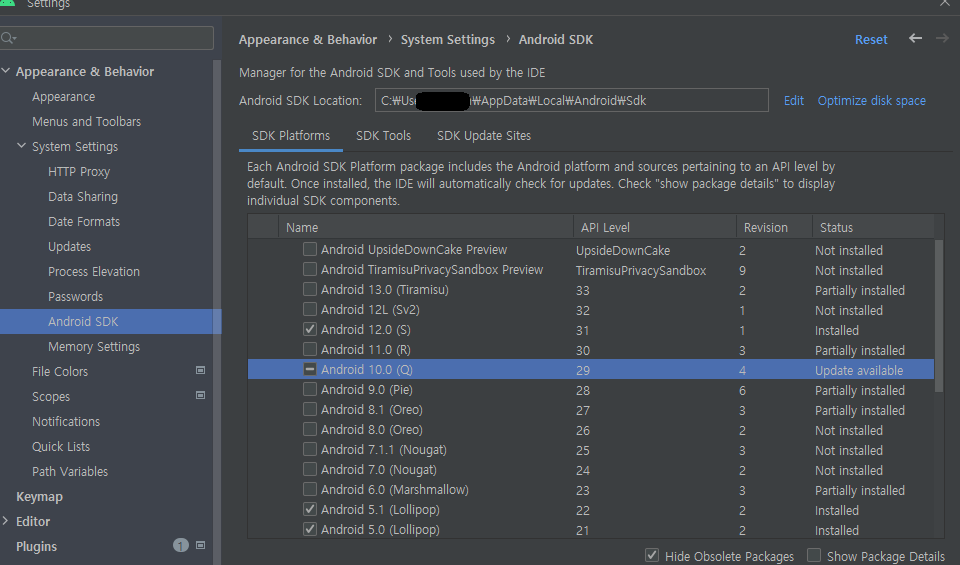Go forward with the right arrow icon
Screen dimensions: 960x565
click(x=942, y=39)
